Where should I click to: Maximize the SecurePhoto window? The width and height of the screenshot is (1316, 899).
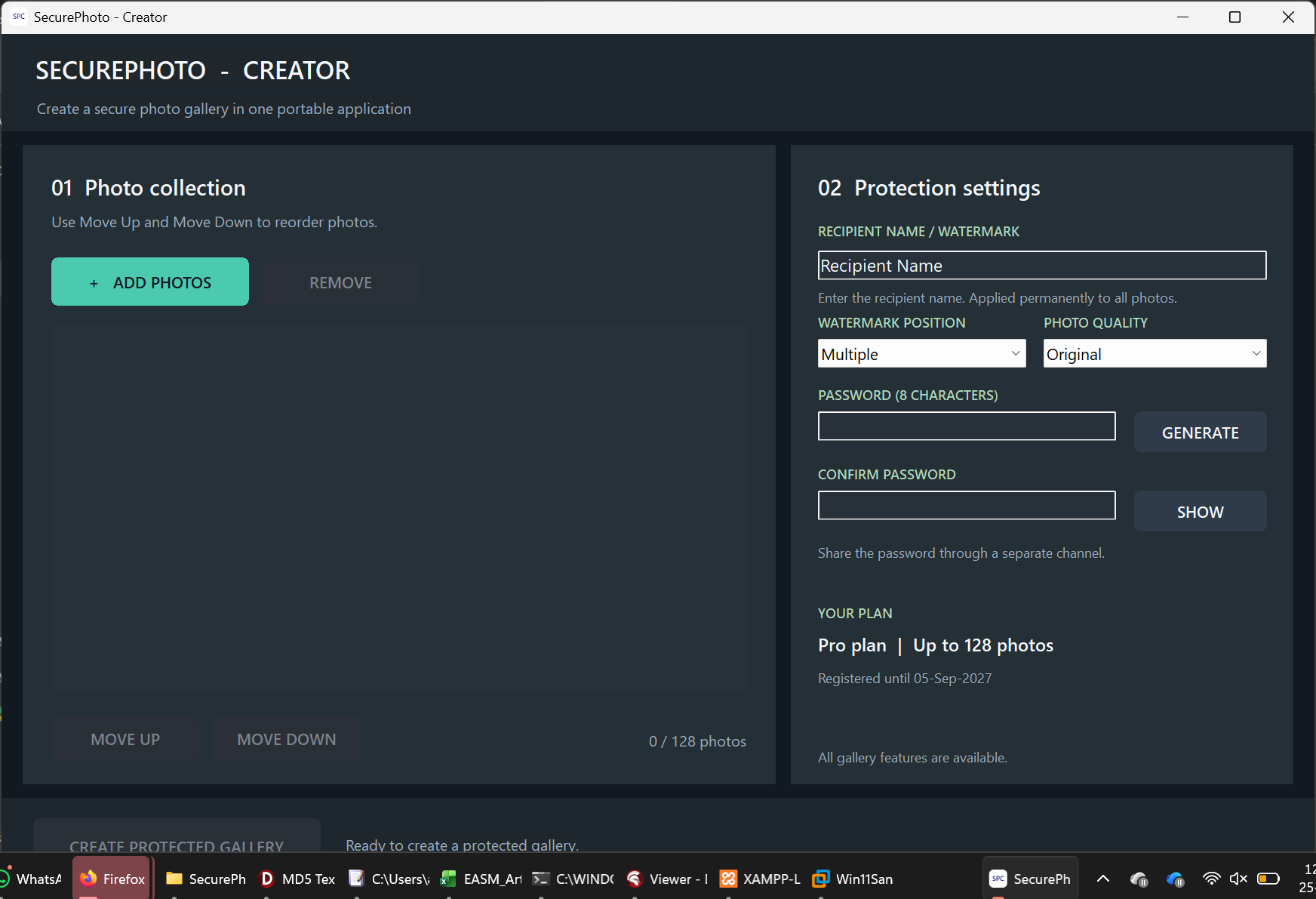click(x=1235, y=17)
